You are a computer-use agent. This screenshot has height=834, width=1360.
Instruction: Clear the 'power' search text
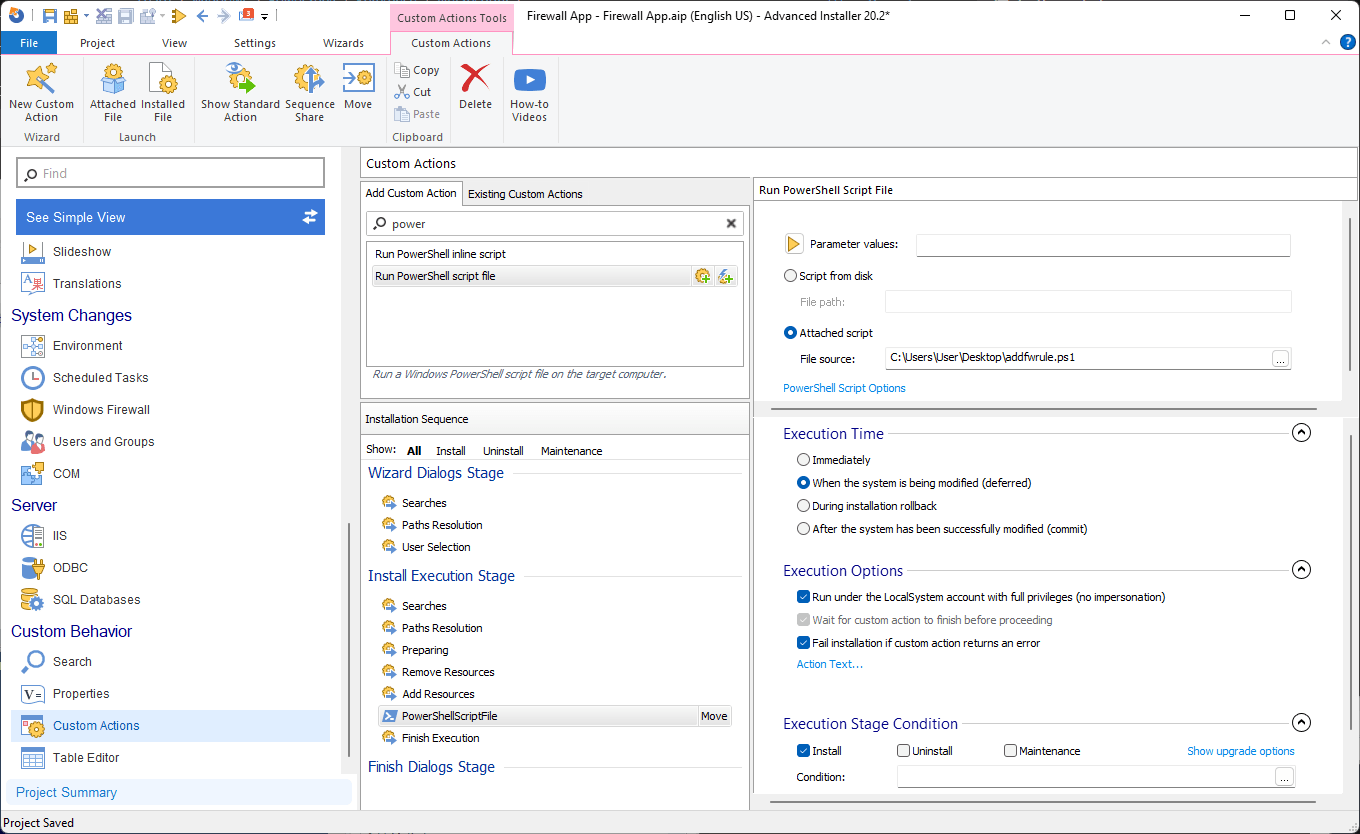(x=731, y=224)
